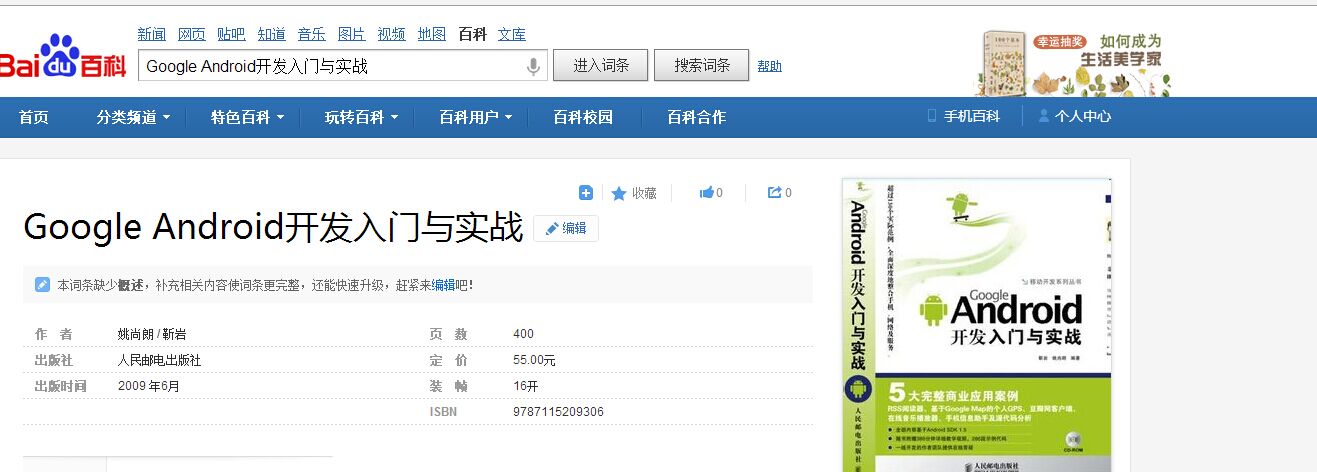Expand the 百科用户 dropdown menu
Viewport: 1317px width, 472px height.
(x=475, y=117)
